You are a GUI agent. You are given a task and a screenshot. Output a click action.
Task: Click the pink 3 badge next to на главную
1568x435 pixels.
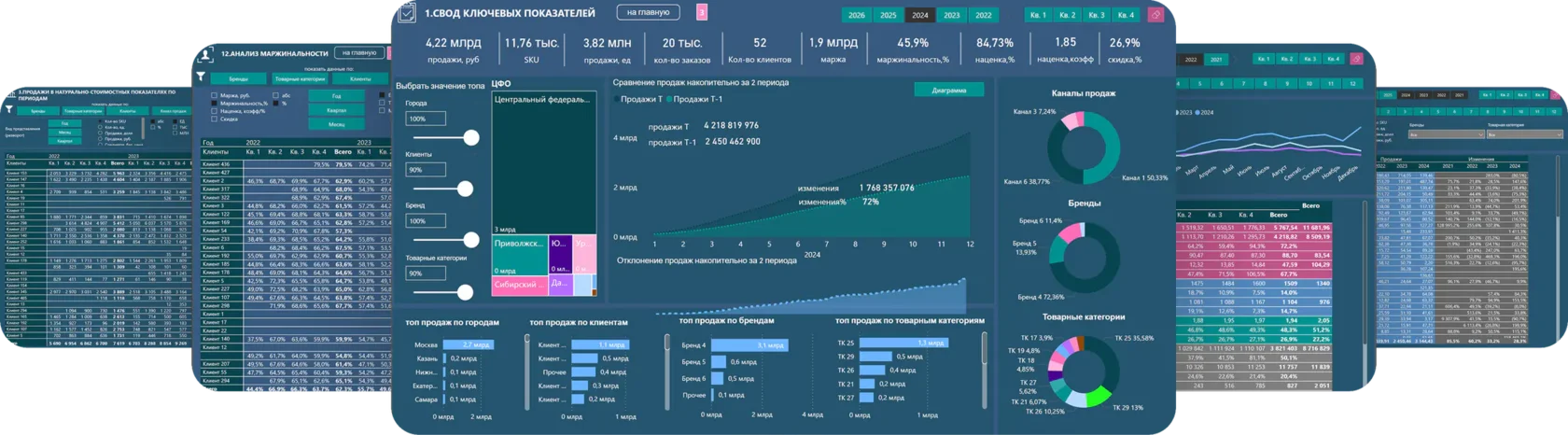[702, 12]
